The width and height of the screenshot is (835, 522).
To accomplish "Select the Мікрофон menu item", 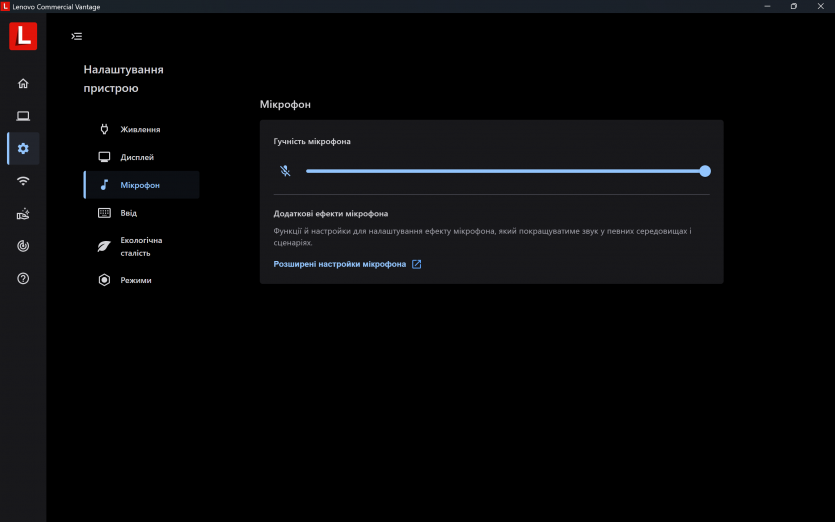I will pyautogui.click(x=140, y=185).
